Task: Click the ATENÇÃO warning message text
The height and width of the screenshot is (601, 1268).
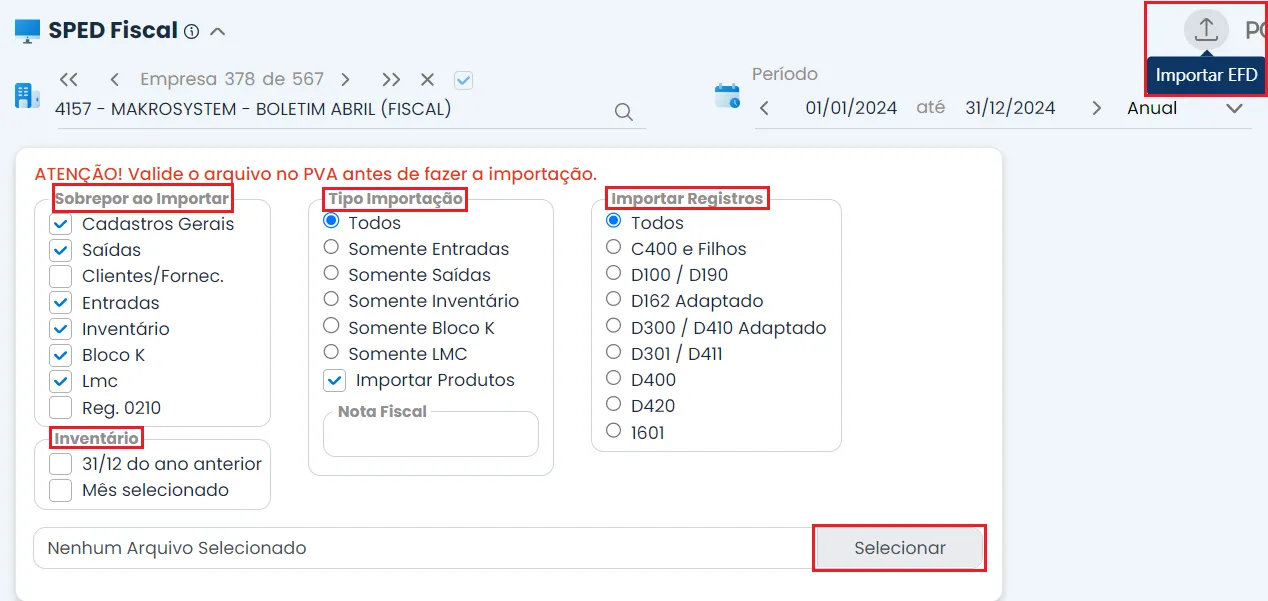Action: point(315,174)
